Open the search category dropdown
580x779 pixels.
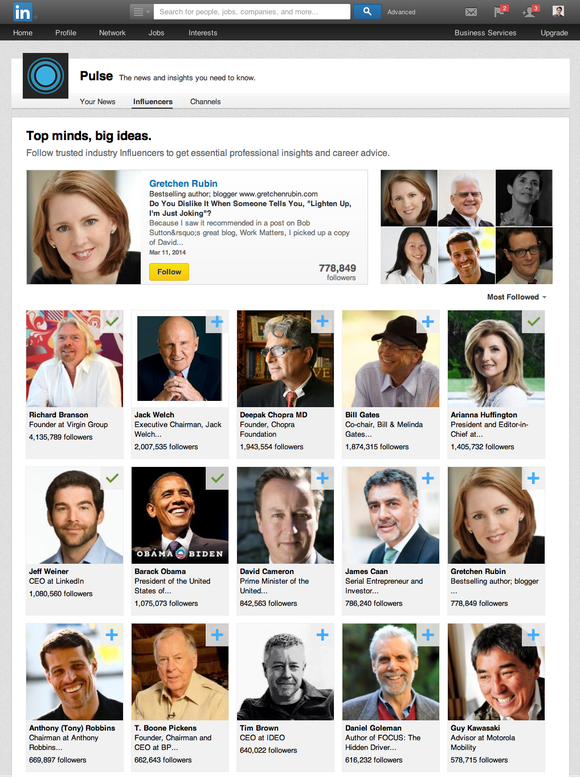pyautogui.click(x=142, y=11)
